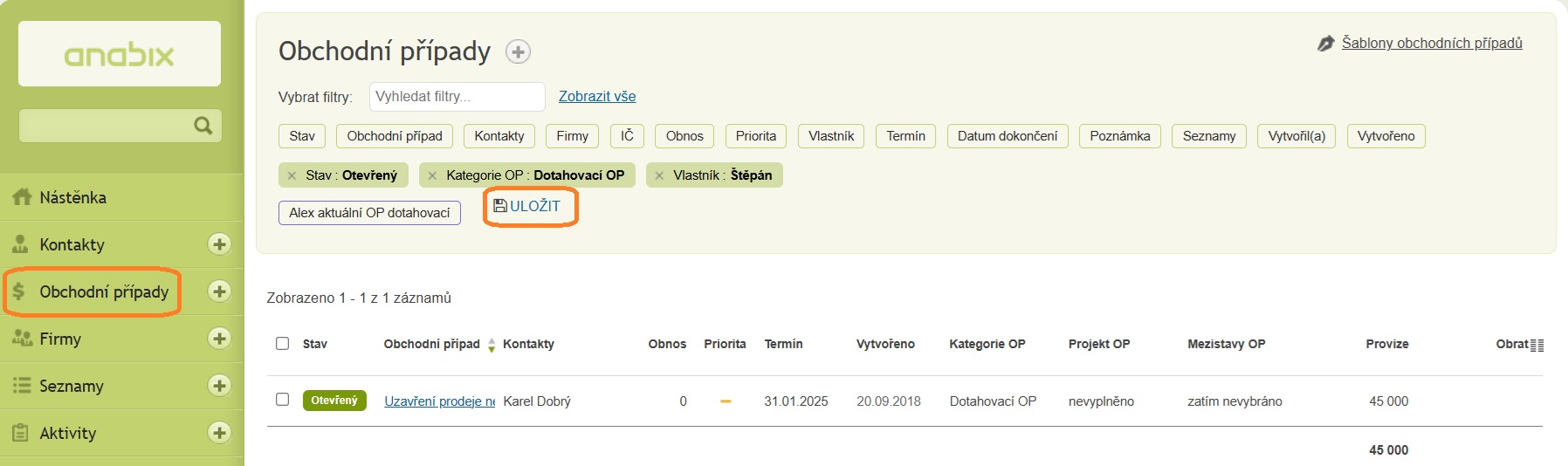Click the plus icon beside Obchodní případy heading
Viewport: 1568px width, 466px height.
point(518,52)
